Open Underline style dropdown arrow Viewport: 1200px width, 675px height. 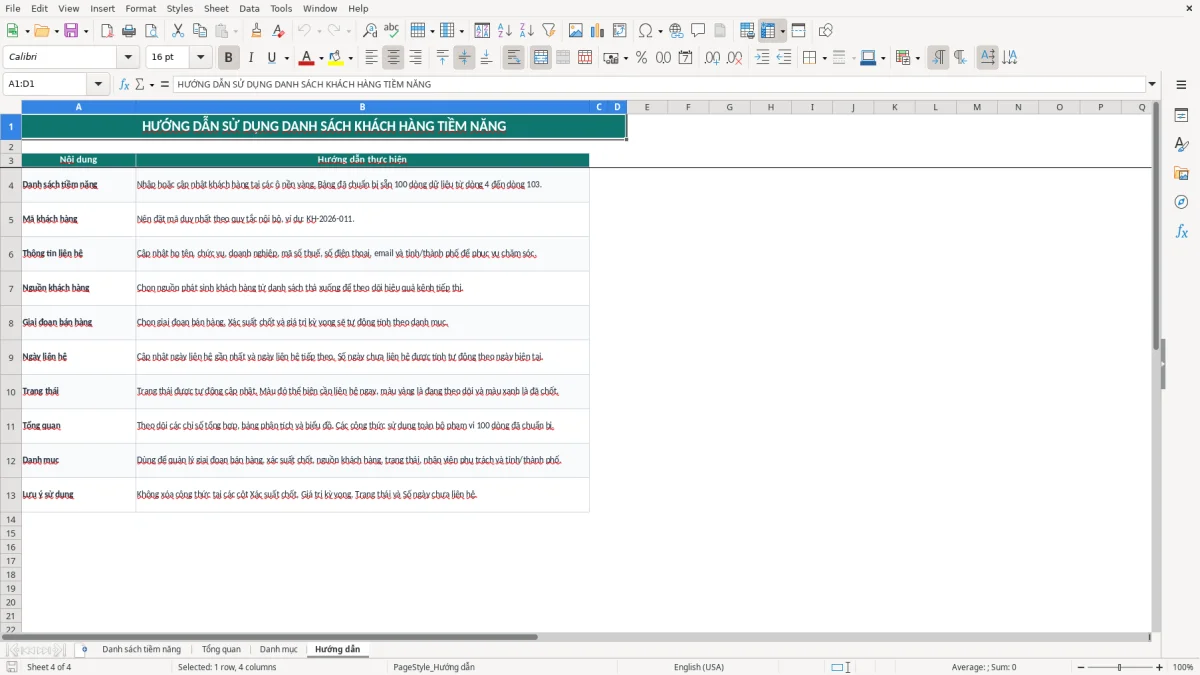tap(286, 58)
